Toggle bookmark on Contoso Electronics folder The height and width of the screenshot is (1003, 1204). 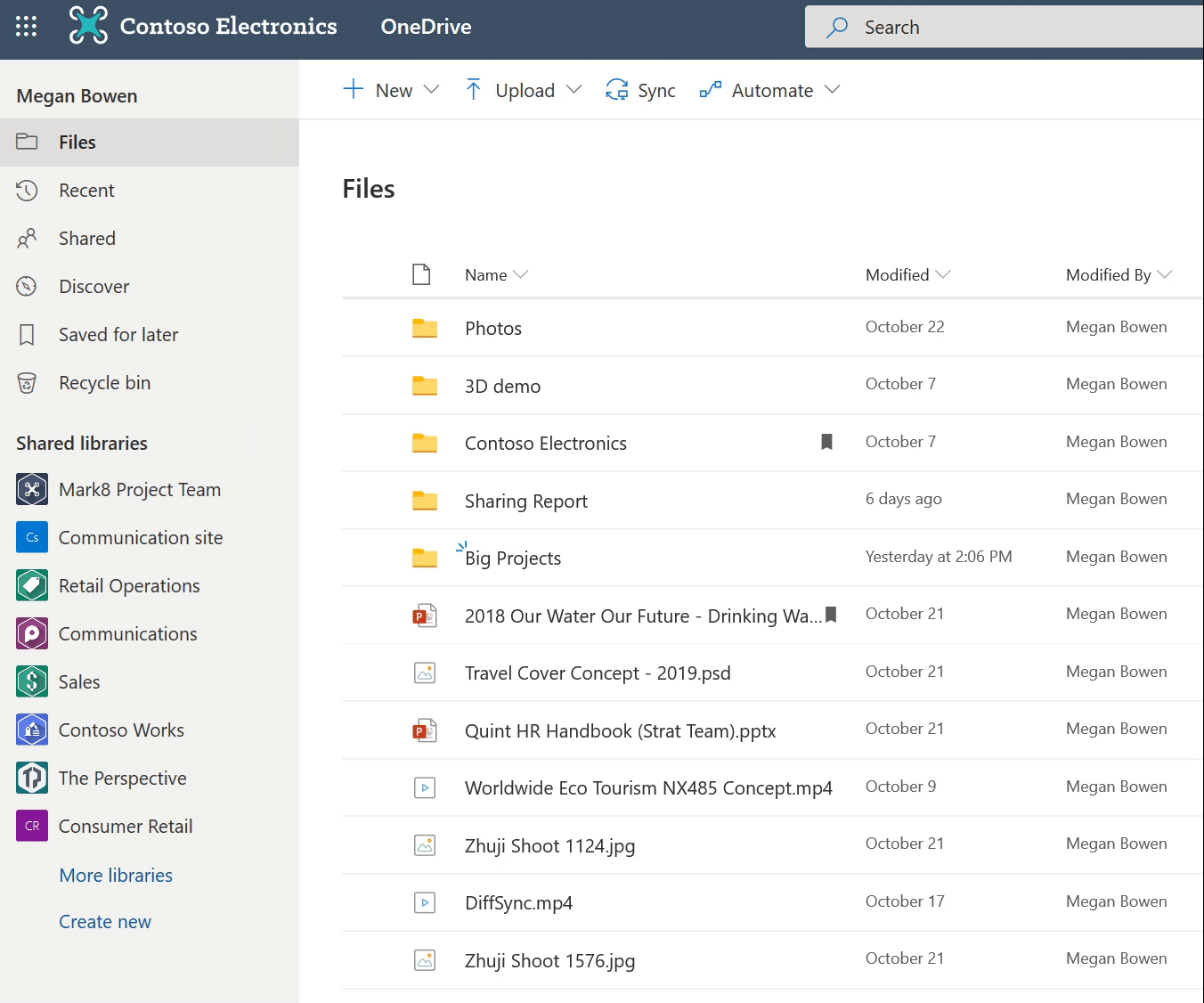click(826, 442)
